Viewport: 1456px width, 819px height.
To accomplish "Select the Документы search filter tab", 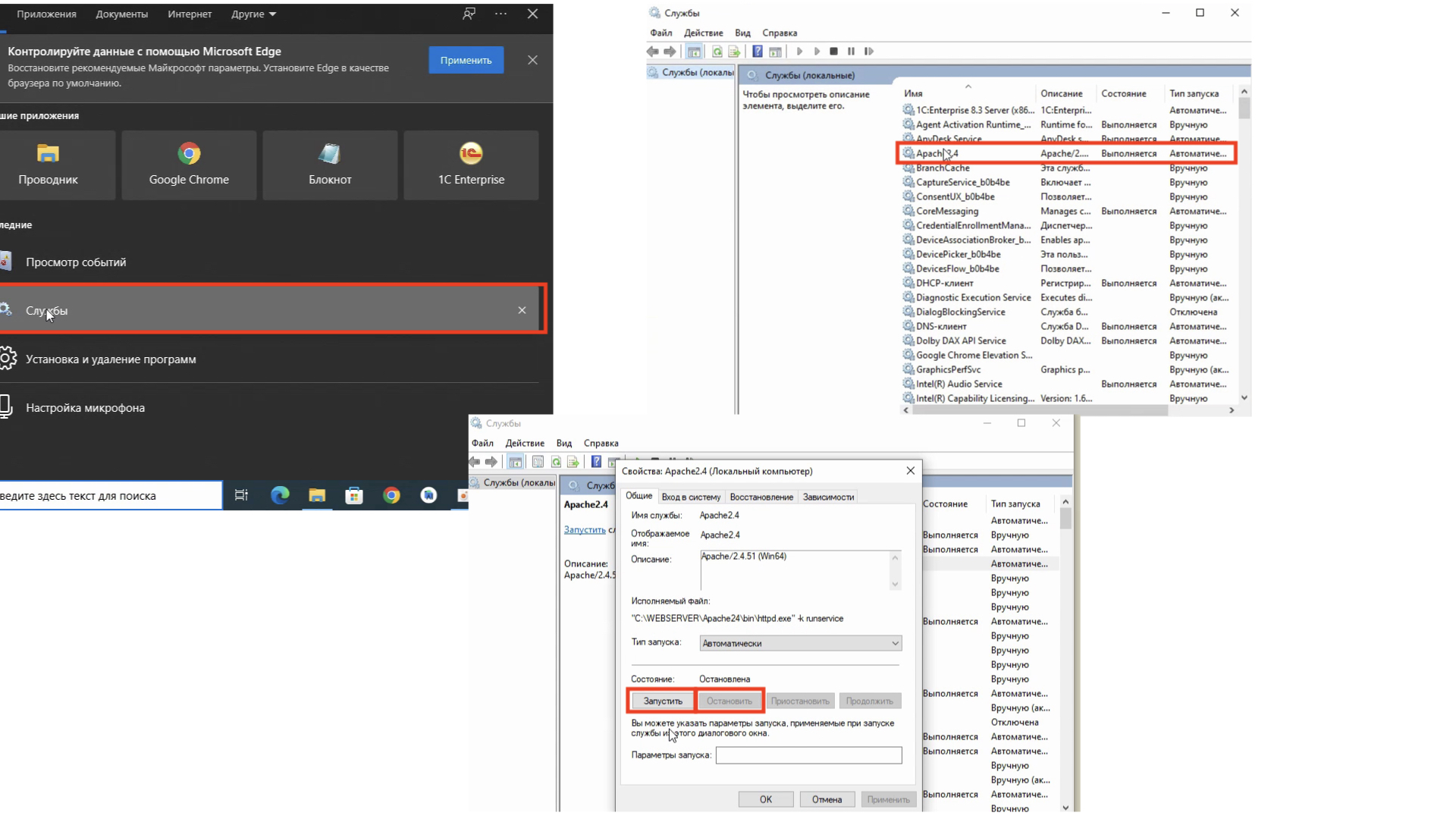I will click(121, 14).
